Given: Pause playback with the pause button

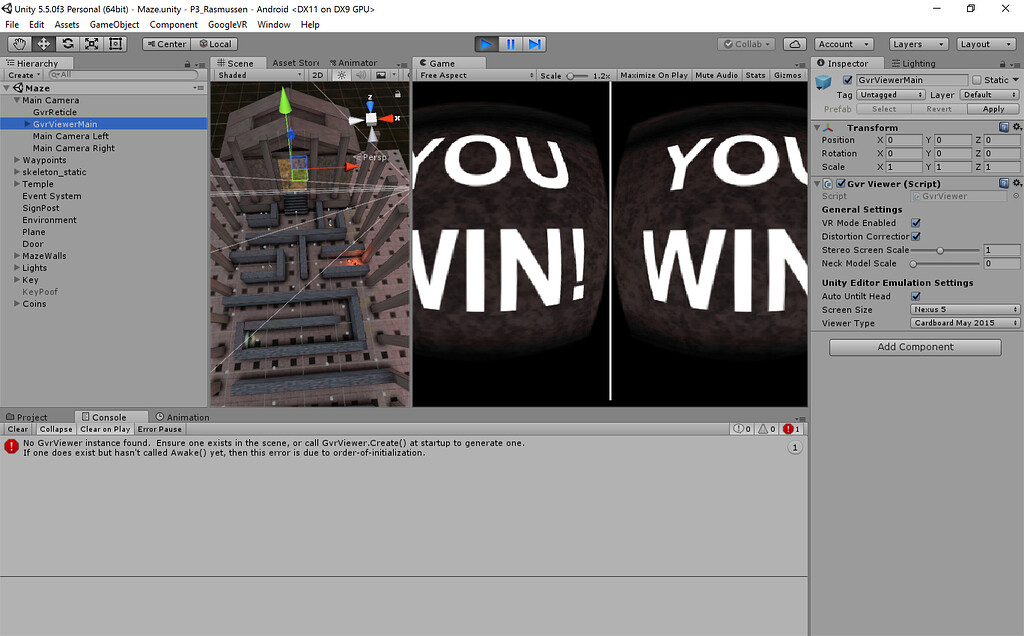Looking at the screenshot, I should tap(511, 43).
